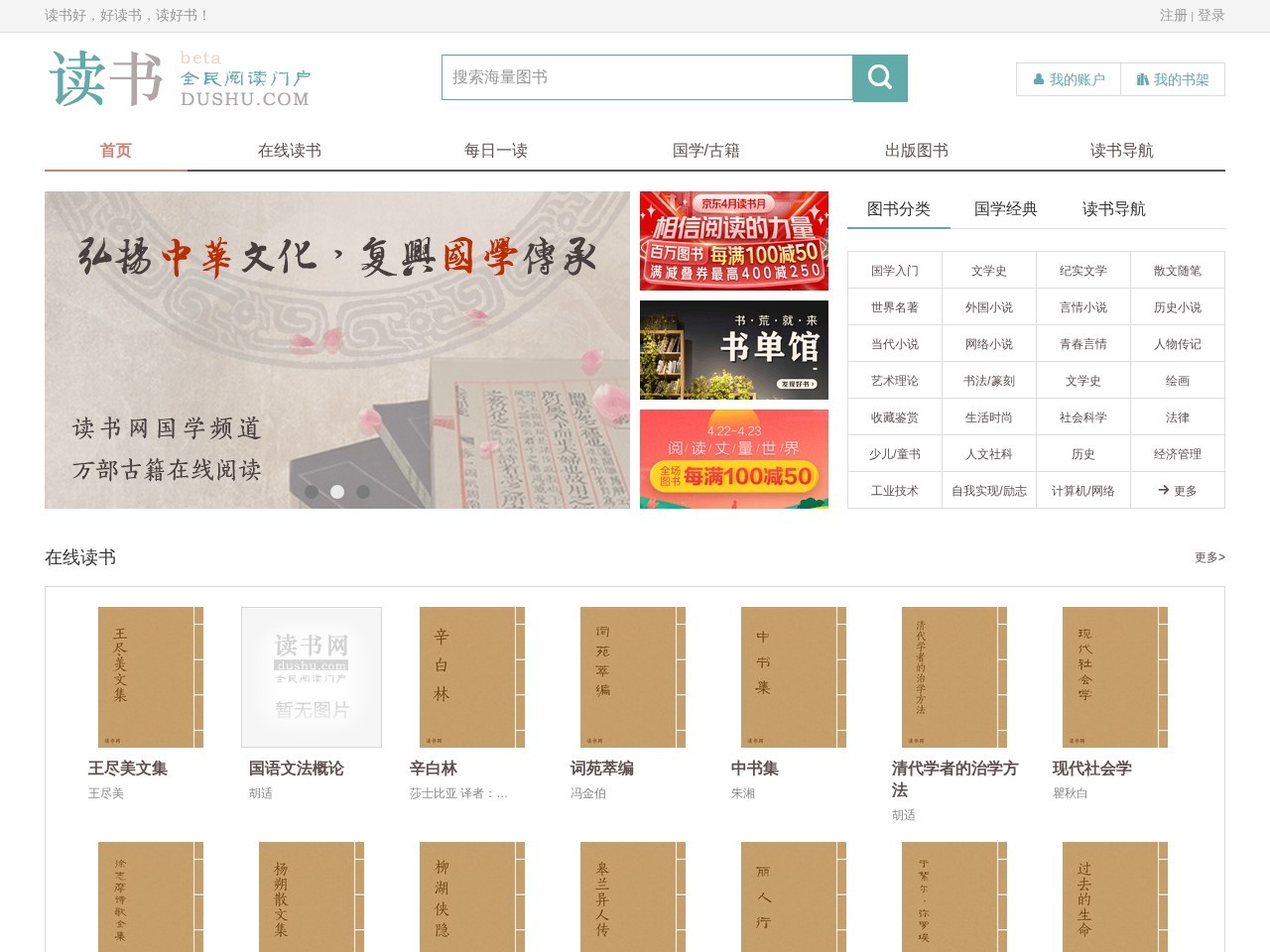Select the third carousel indicator dot
Image resolution: width=1270 pixels, height=952 pixels.
(x=363, y=492)
